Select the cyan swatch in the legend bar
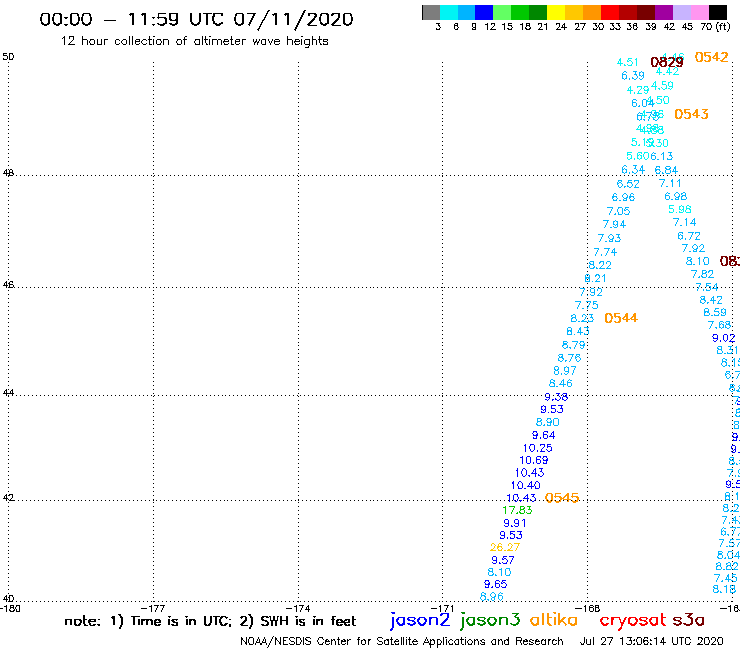 pyautogui.click(x=449, y=12)
